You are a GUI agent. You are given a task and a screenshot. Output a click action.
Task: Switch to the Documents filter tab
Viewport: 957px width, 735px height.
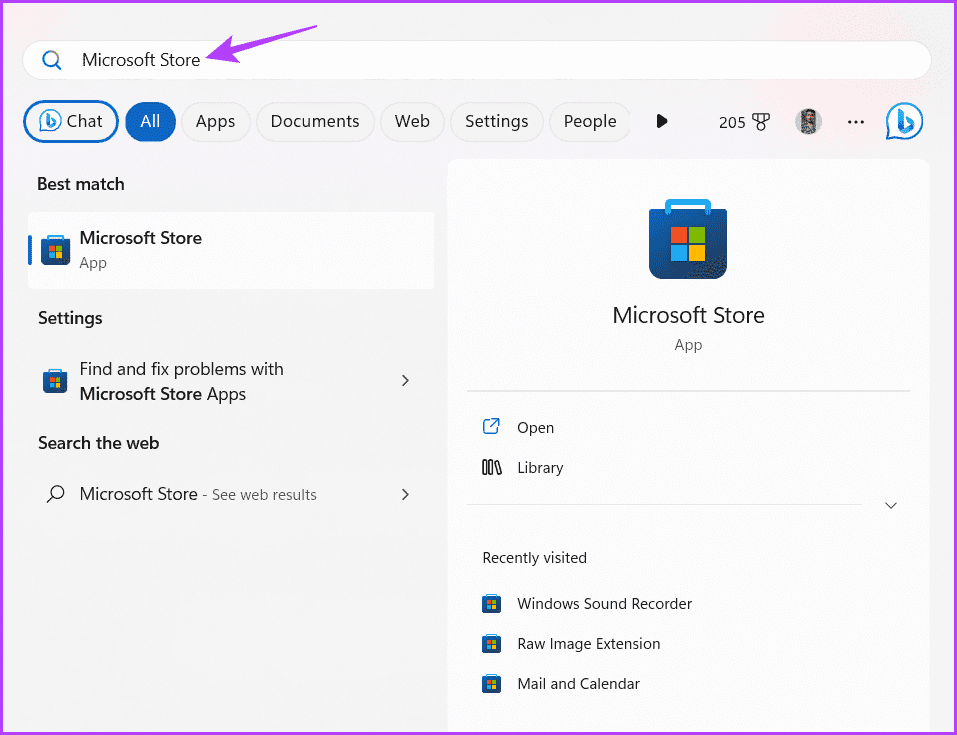coord(315,121)
